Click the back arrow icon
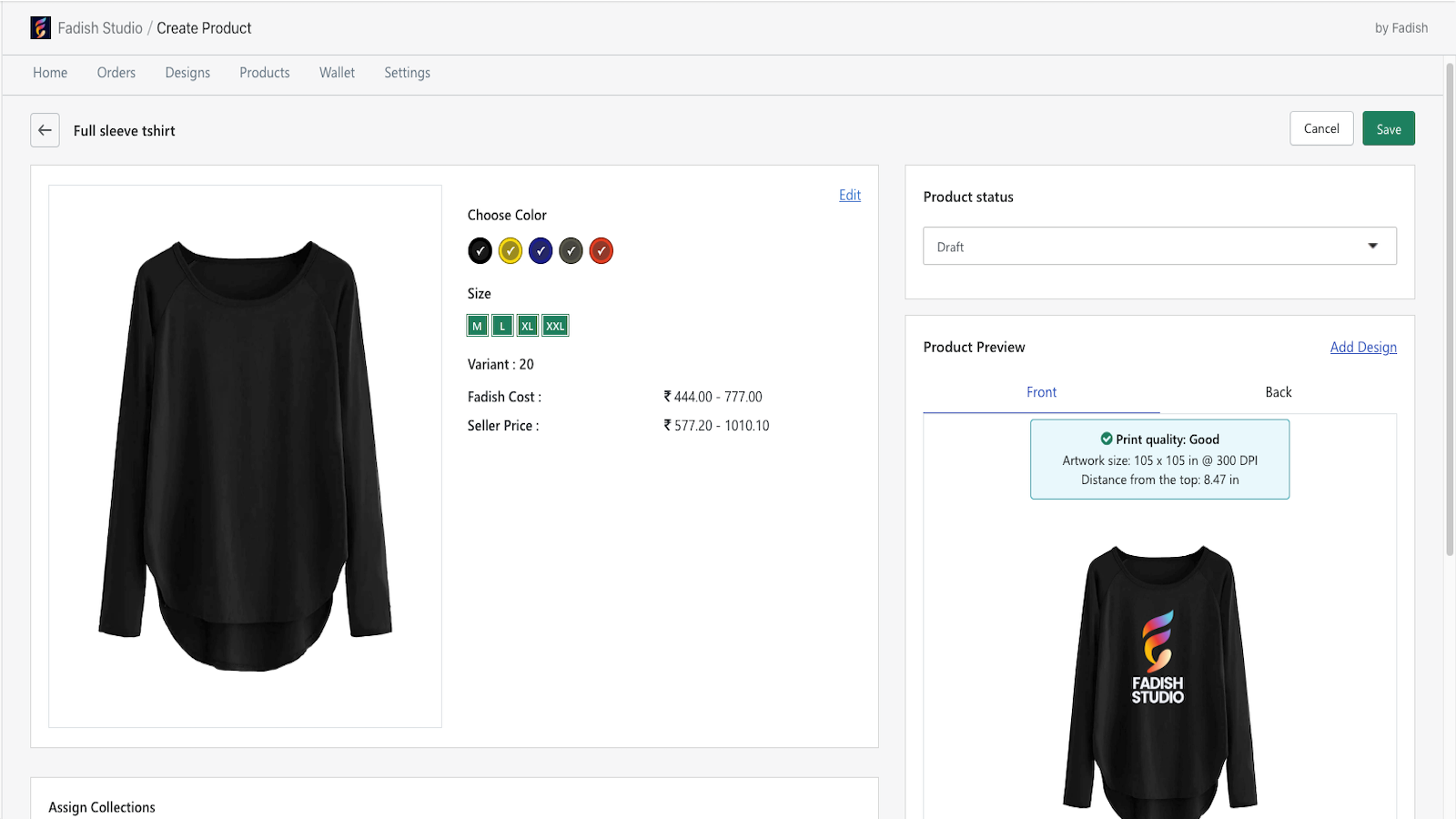This screenshot has width=1456, height=819. click(x=45, y=130)
